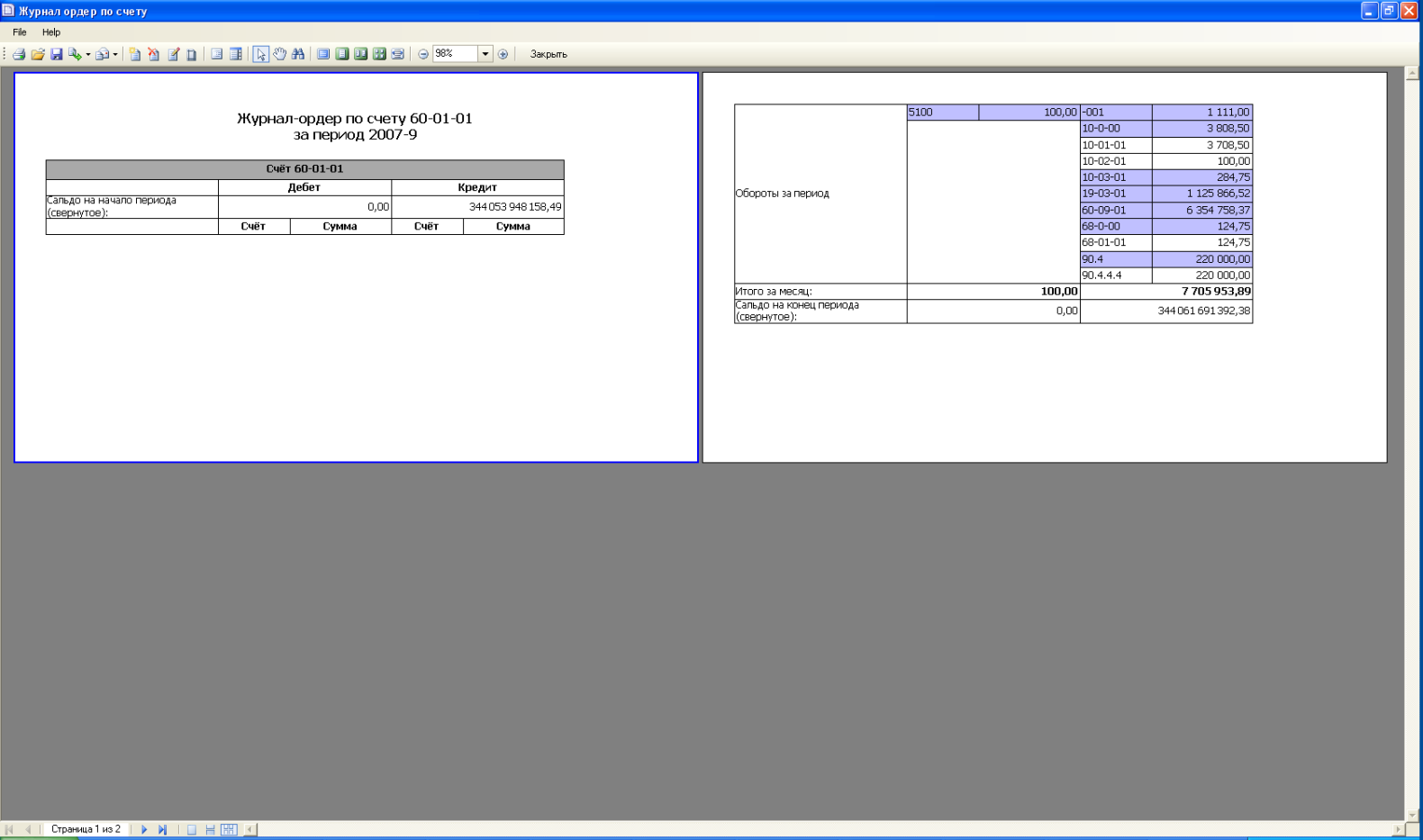Viewport: 1423px width, 840px height.
Task: Go to previous page navigation icon
Action: [28, 829]
